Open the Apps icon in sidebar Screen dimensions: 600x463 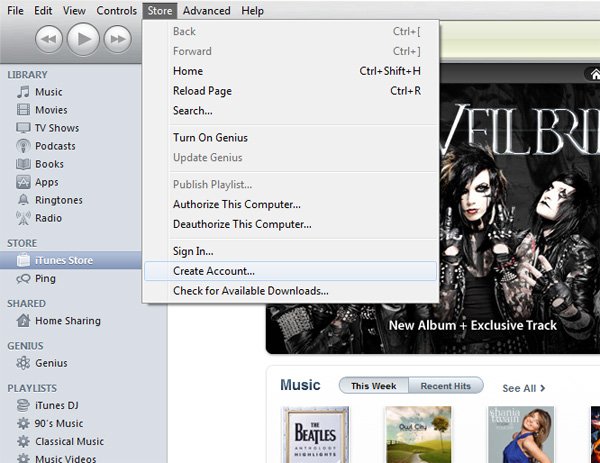(x=23, y=182)
